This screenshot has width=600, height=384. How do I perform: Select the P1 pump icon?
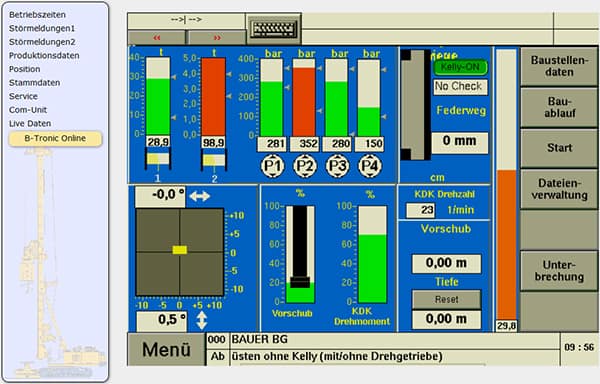(272, 166)
